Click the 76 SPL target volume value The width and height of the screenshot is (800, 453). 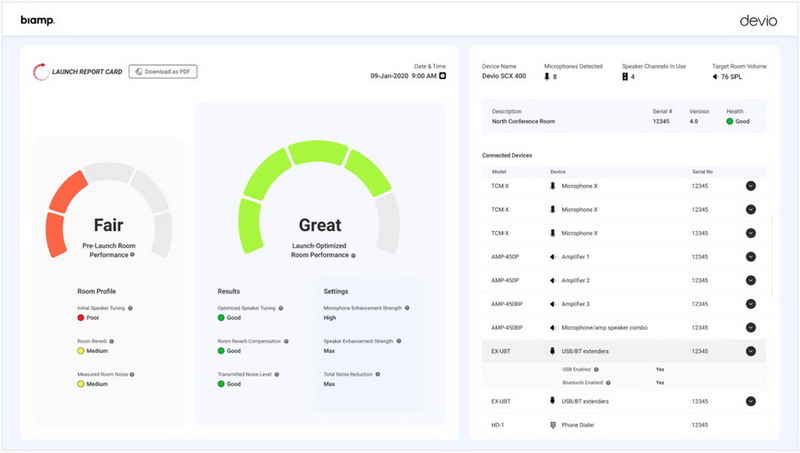coord(731,77)
